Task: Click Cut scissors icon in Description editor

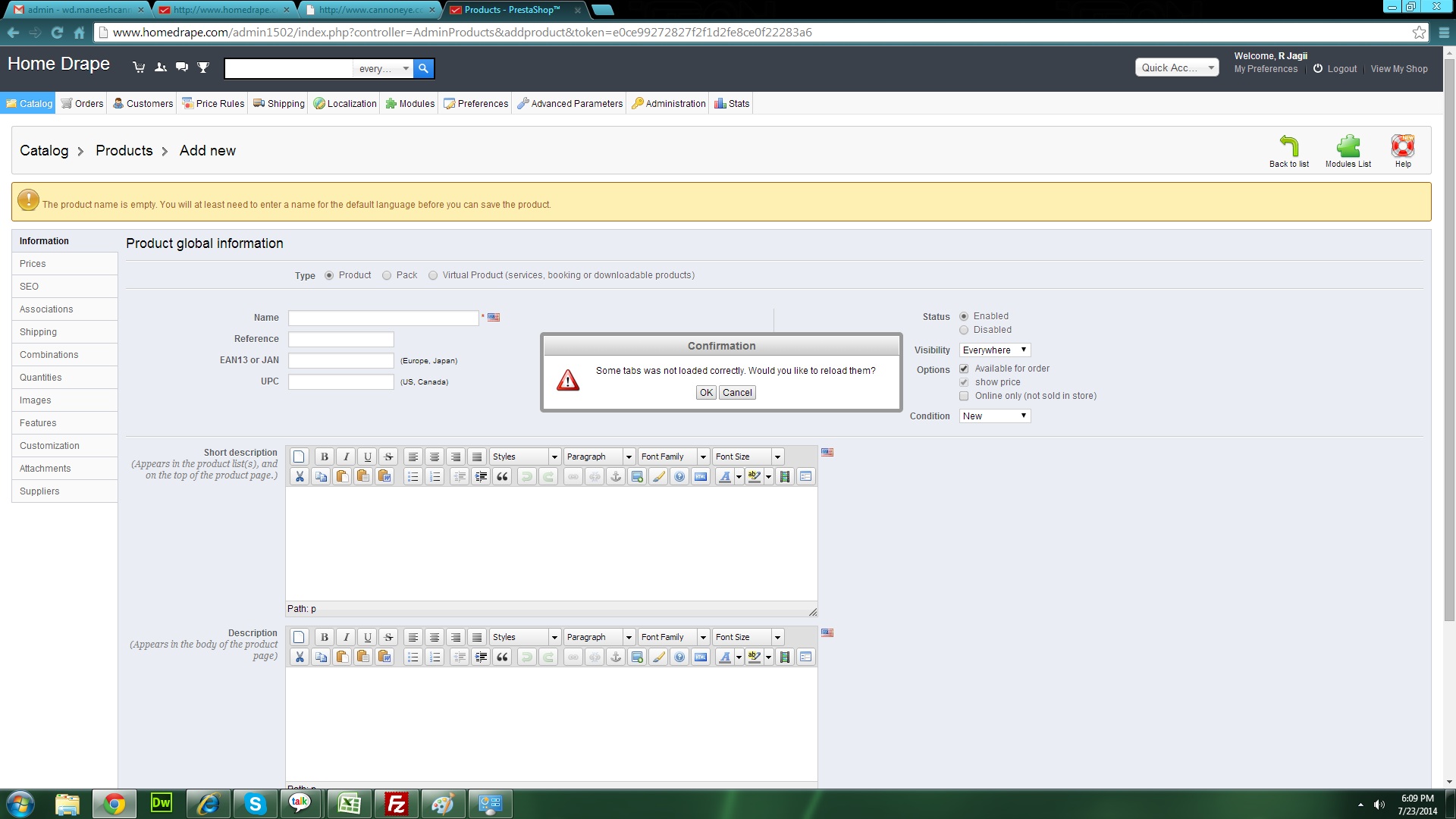Action: point(300,657)
